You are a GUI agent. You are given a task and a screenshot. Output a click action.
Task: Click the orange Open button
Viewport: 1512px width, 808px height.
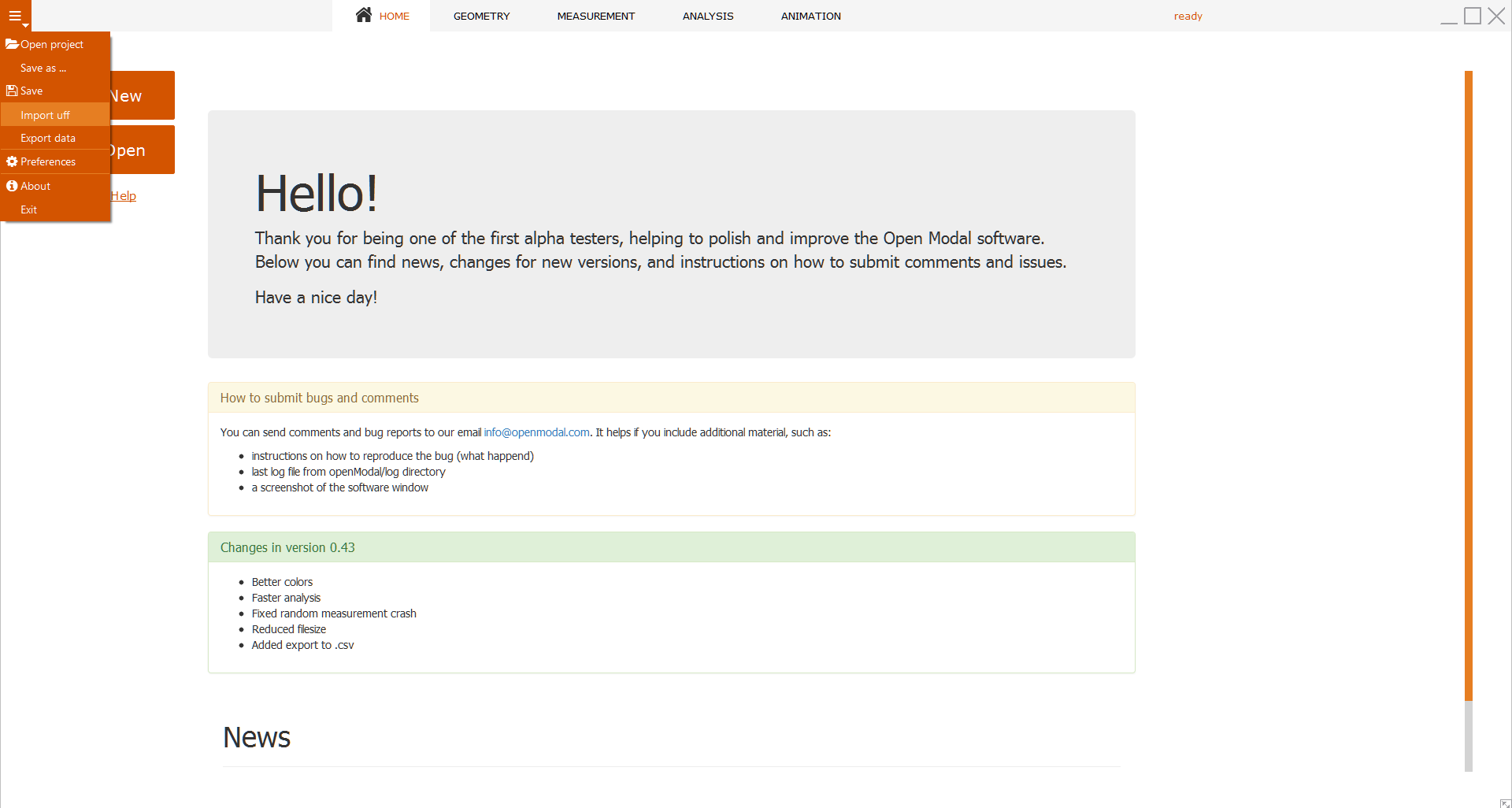tap(143, 150)
